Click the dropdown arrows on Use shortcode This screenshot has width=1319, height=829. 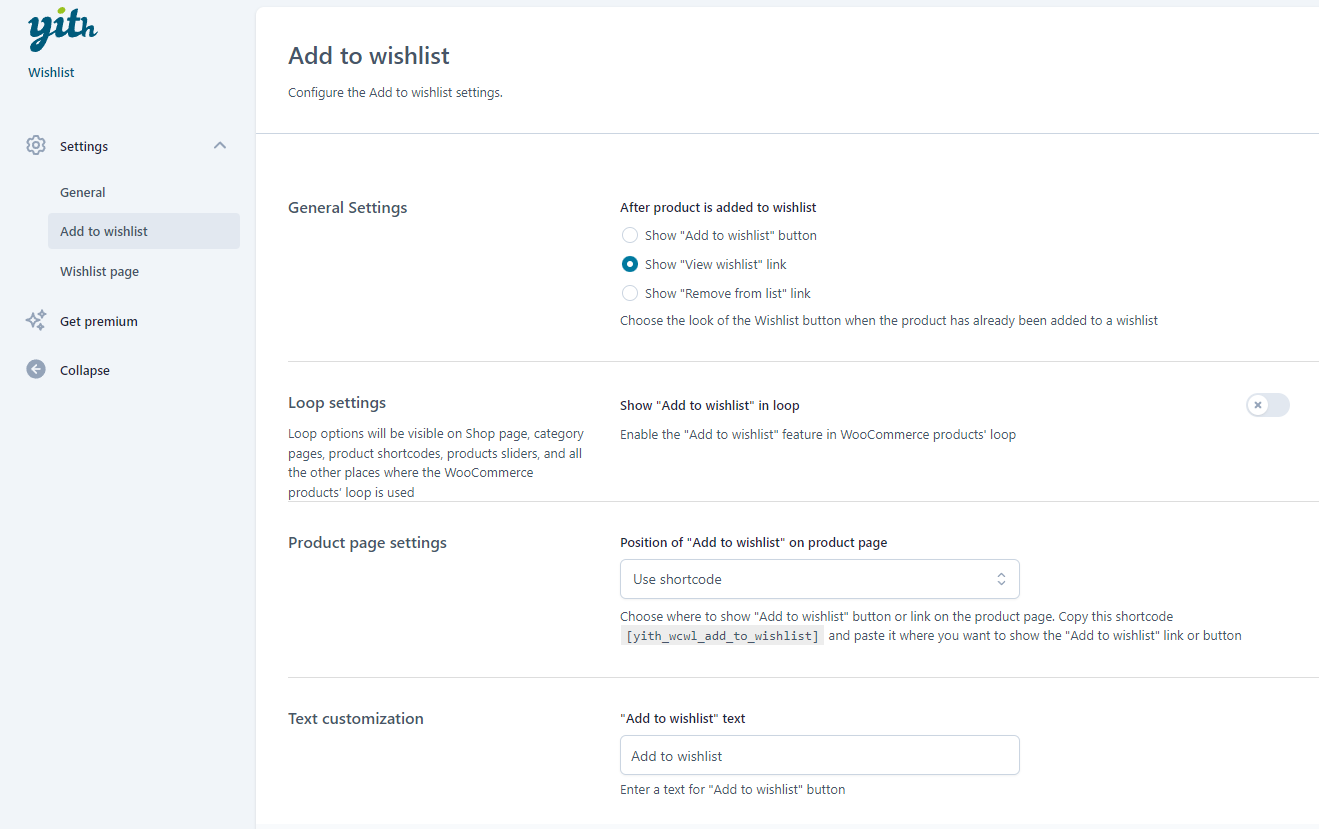click(1001, 579)
